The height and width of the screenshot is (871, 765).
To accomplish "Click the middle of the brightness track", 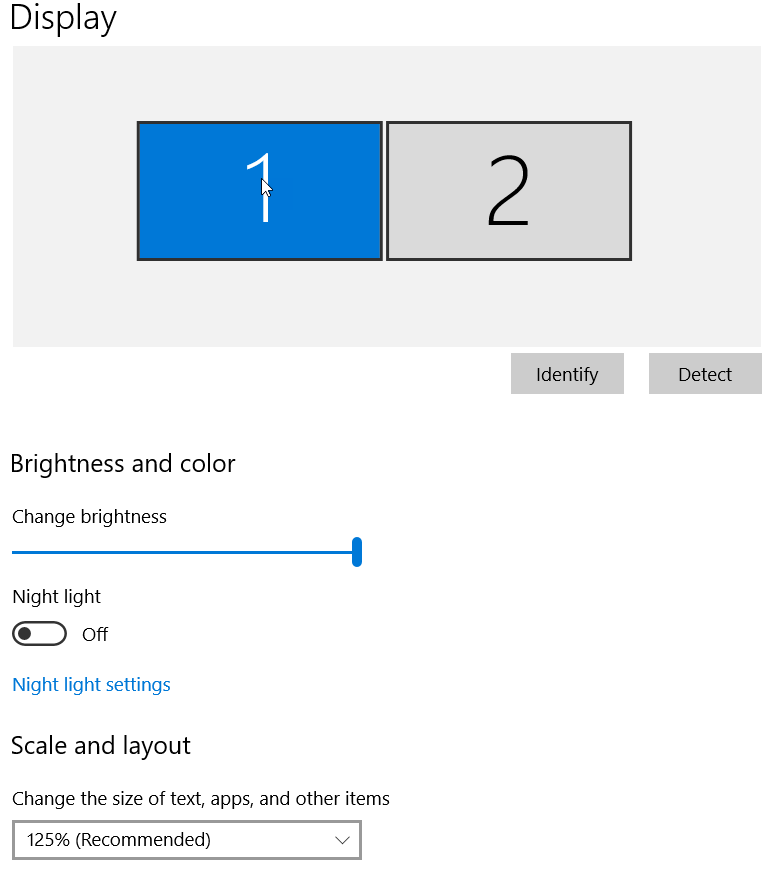I will [x=184, y=552].
